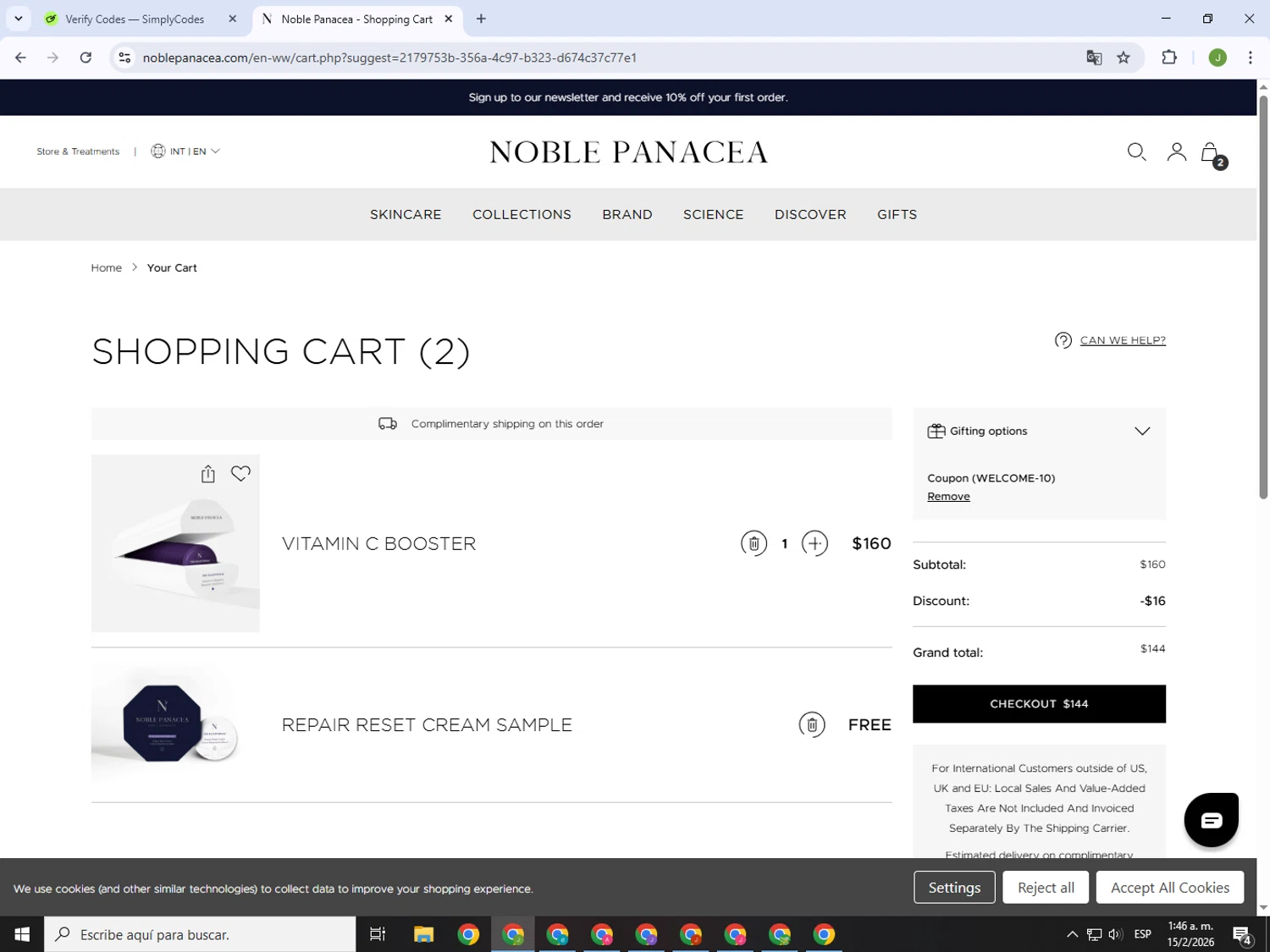The height and width of the screenshot is (952, 1270).
Task: Open the SKINCARE menu
Action: click(x=406, y=214)
